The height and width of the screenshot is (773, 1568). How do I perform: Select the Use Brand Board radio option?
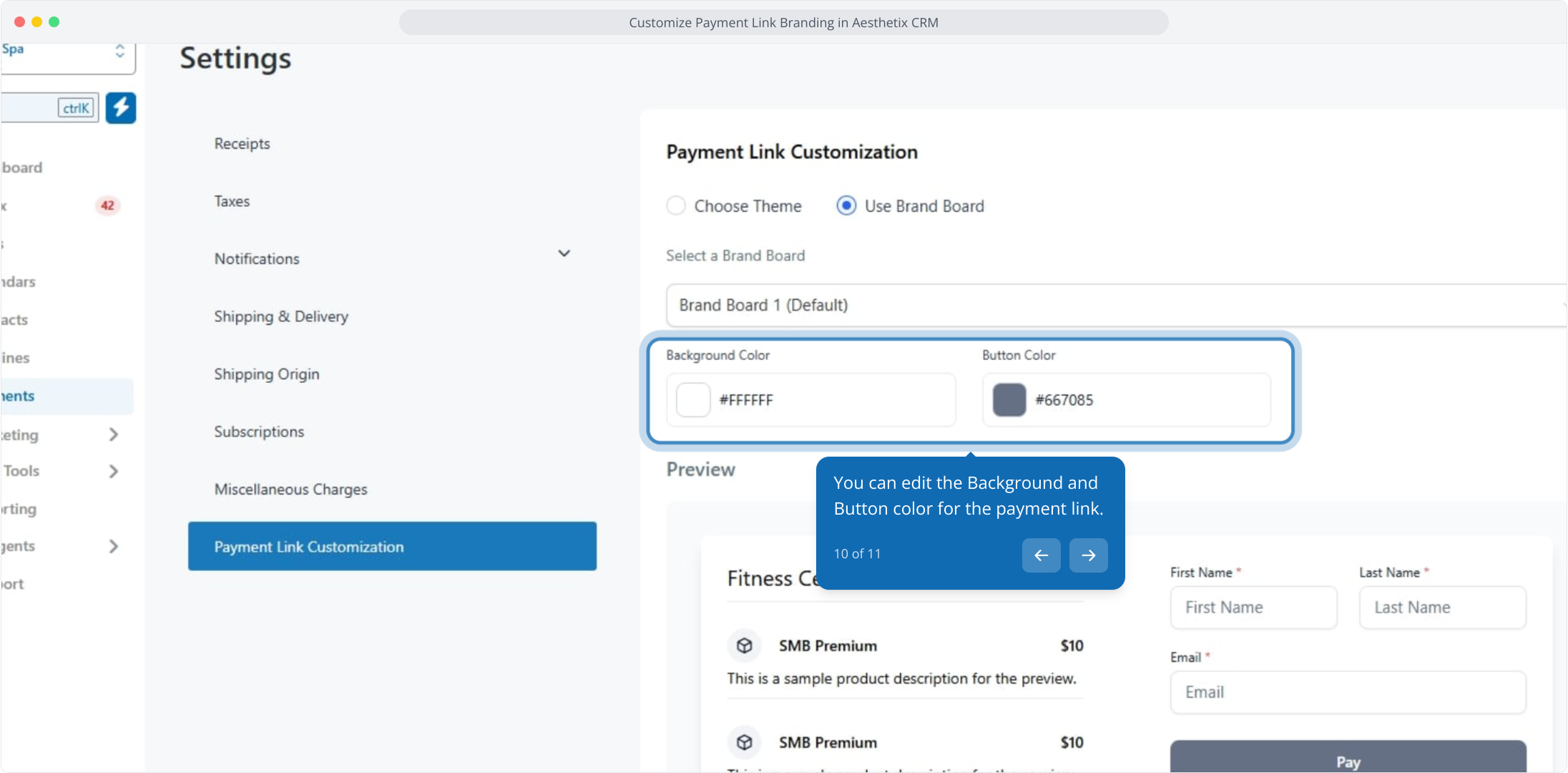point(846,206)
